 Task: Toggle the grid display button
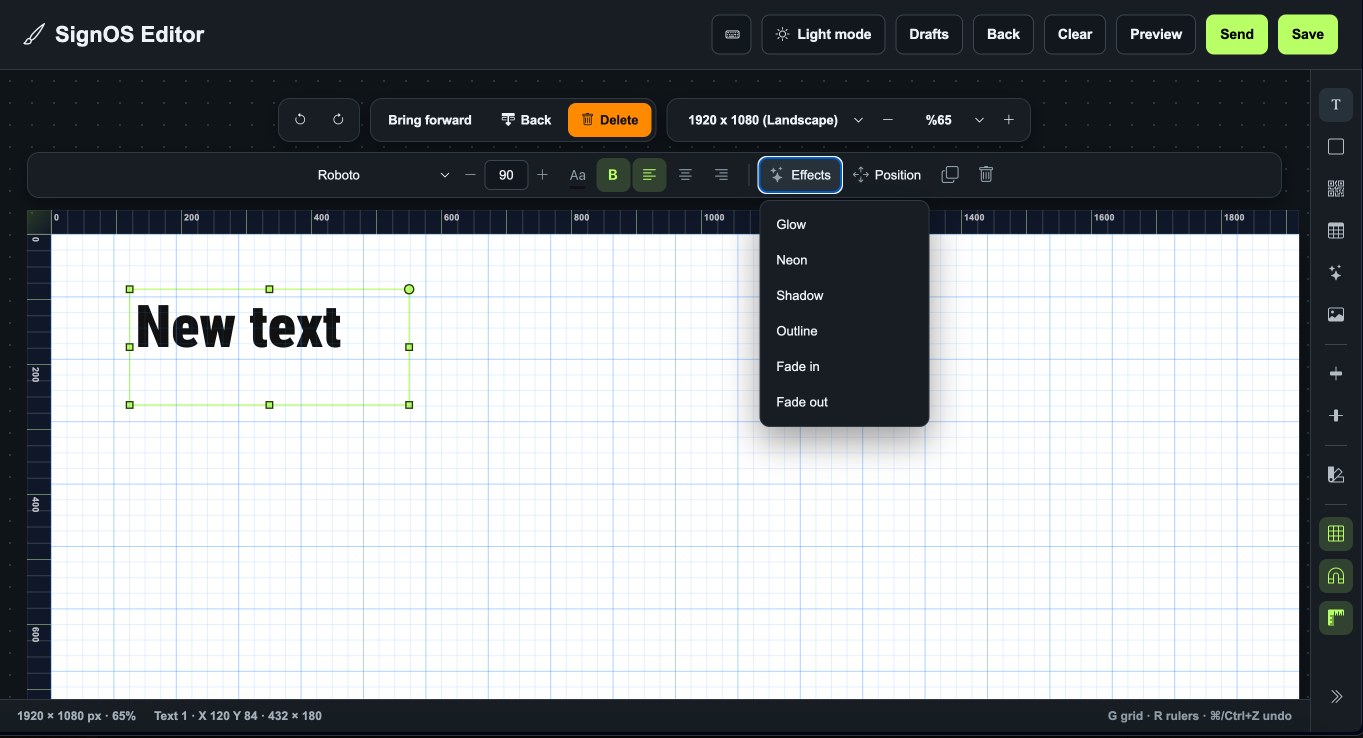(x=1335, y=534)
